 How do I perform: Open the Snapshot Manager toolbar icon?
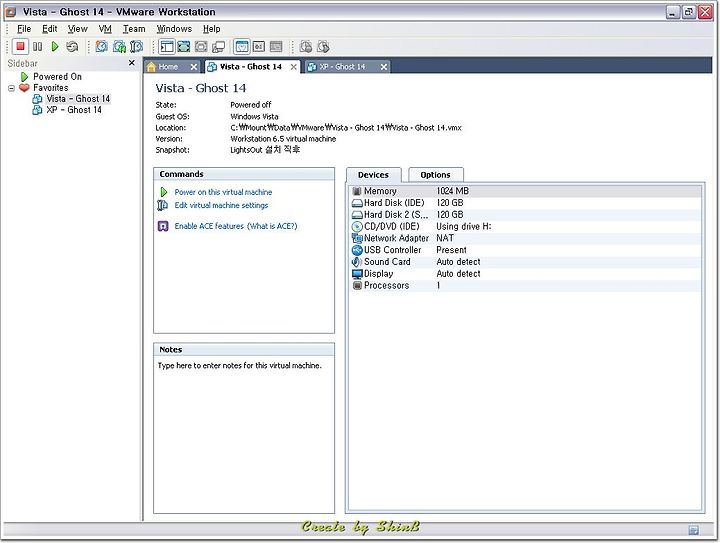tap(136, 47)
